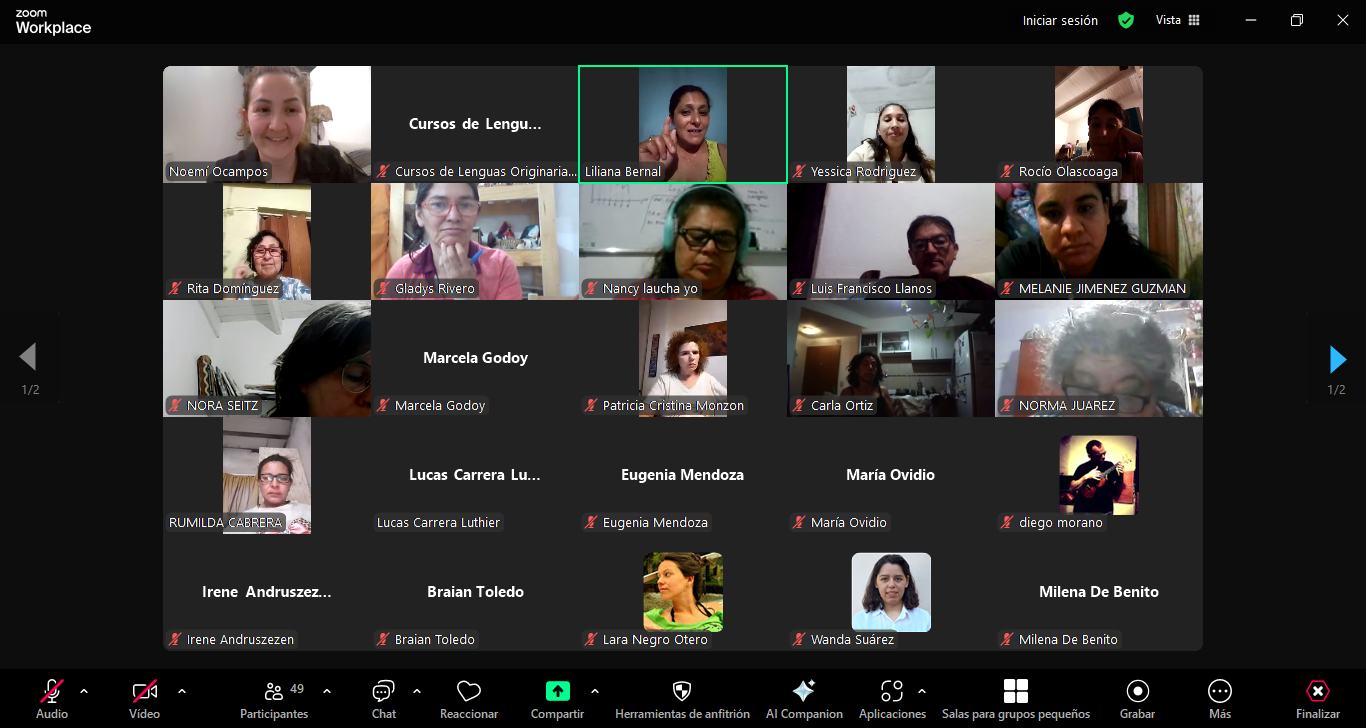Click the green Compartir share screen icon
The height and width of the screenshot is (728, 1366).
[557, 691]
